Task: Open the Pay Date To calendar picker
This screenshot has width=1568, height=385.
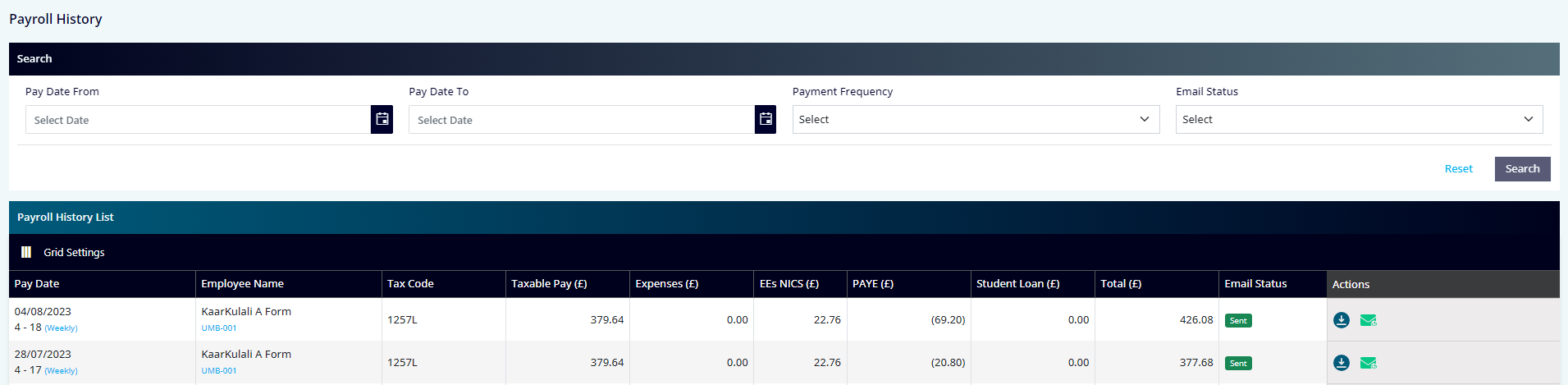Action: 766,119
